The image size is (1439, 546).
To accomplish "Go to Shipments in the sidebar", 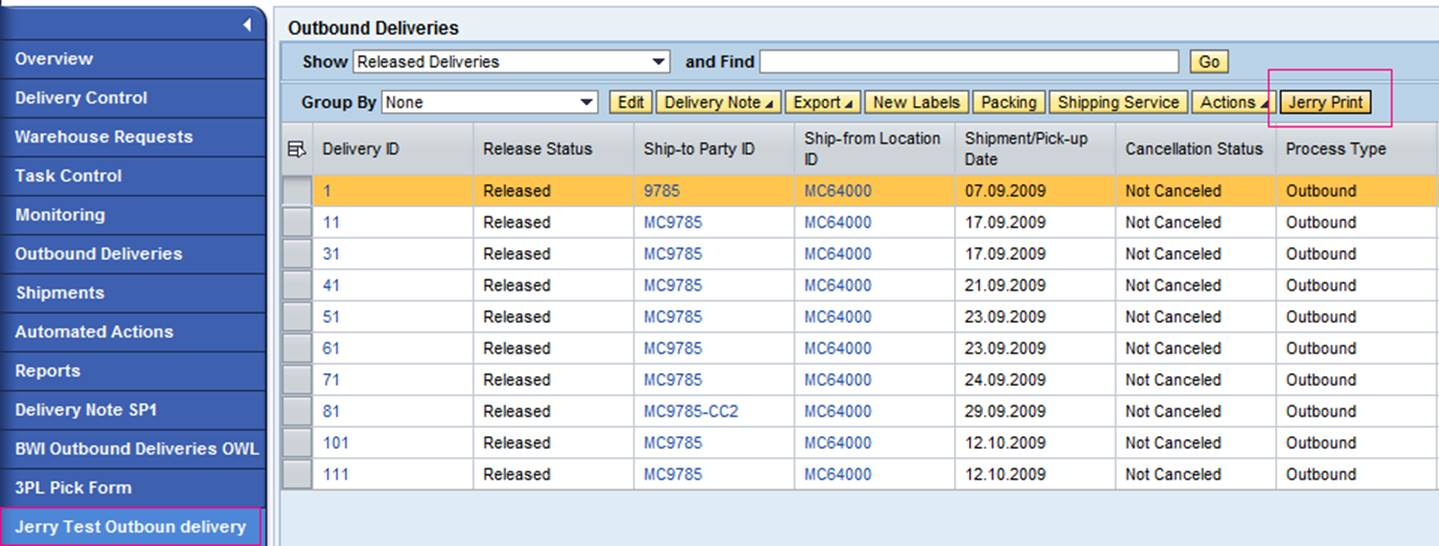I will 133,293.
